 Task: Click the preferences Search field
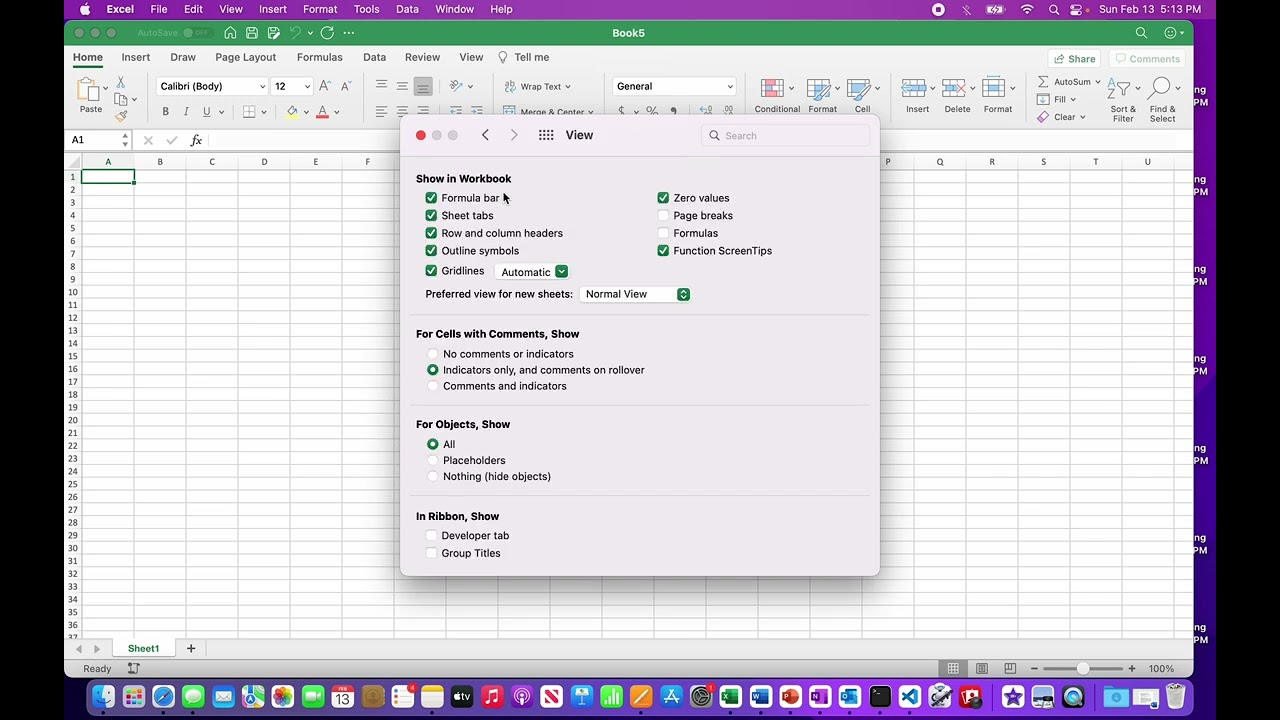pyautogui.click(x=786, y=135)
